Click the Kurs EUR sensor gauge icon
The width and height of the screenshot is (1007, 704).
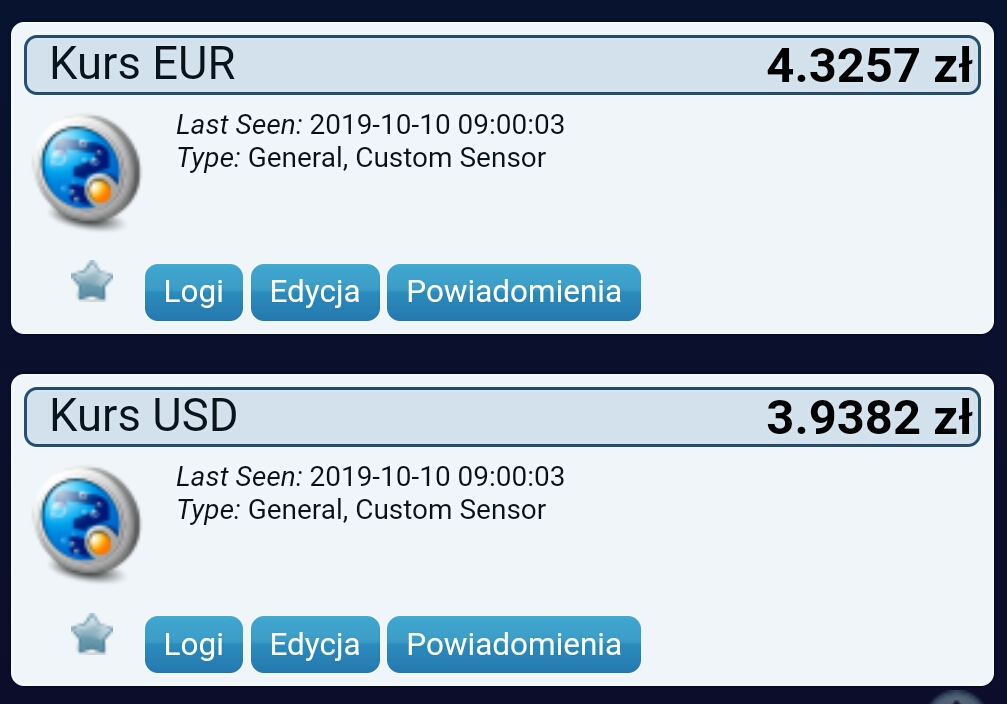pos(87,170)
